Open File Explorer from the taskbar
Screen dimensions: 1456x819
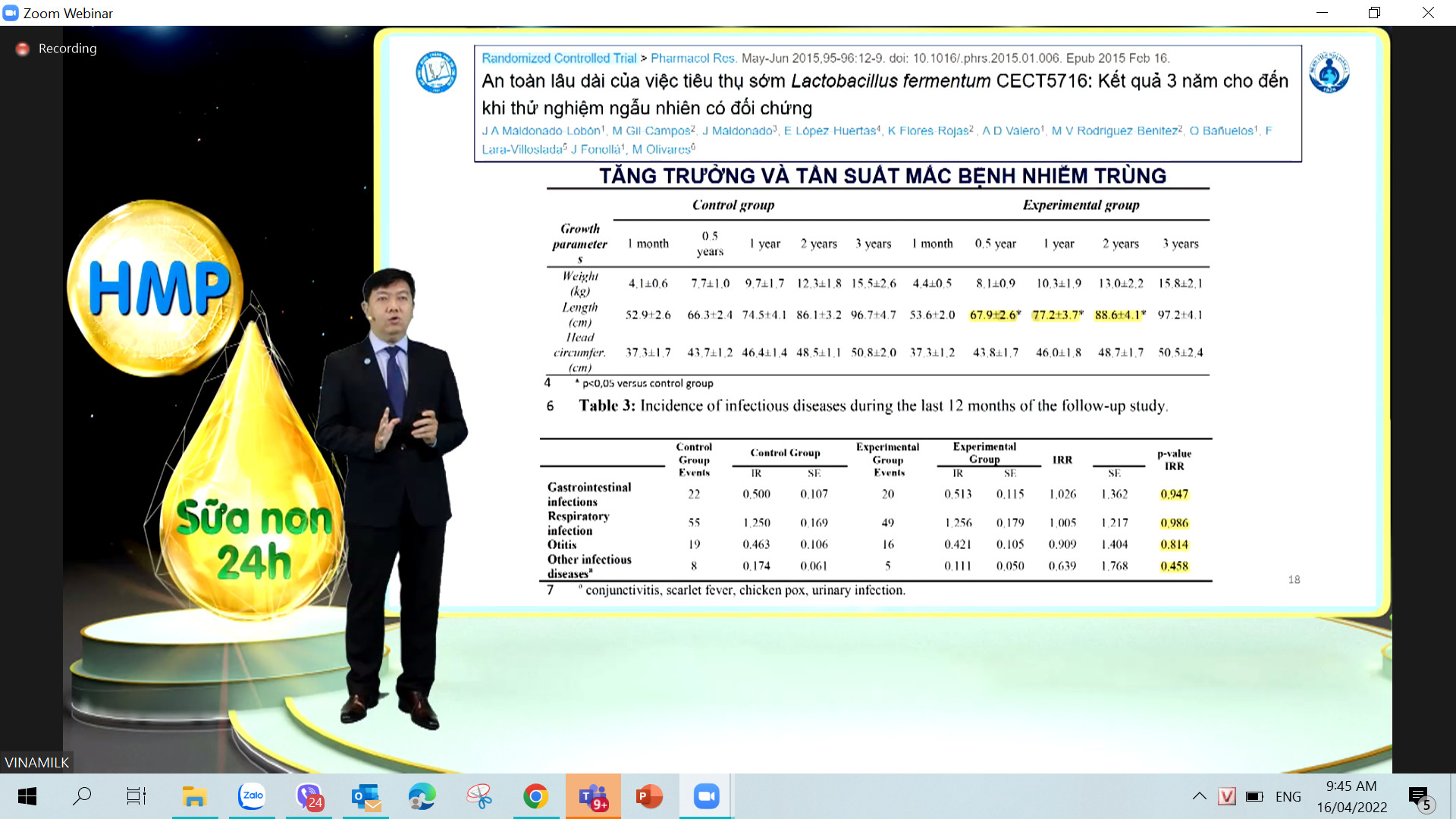point(195,796)
